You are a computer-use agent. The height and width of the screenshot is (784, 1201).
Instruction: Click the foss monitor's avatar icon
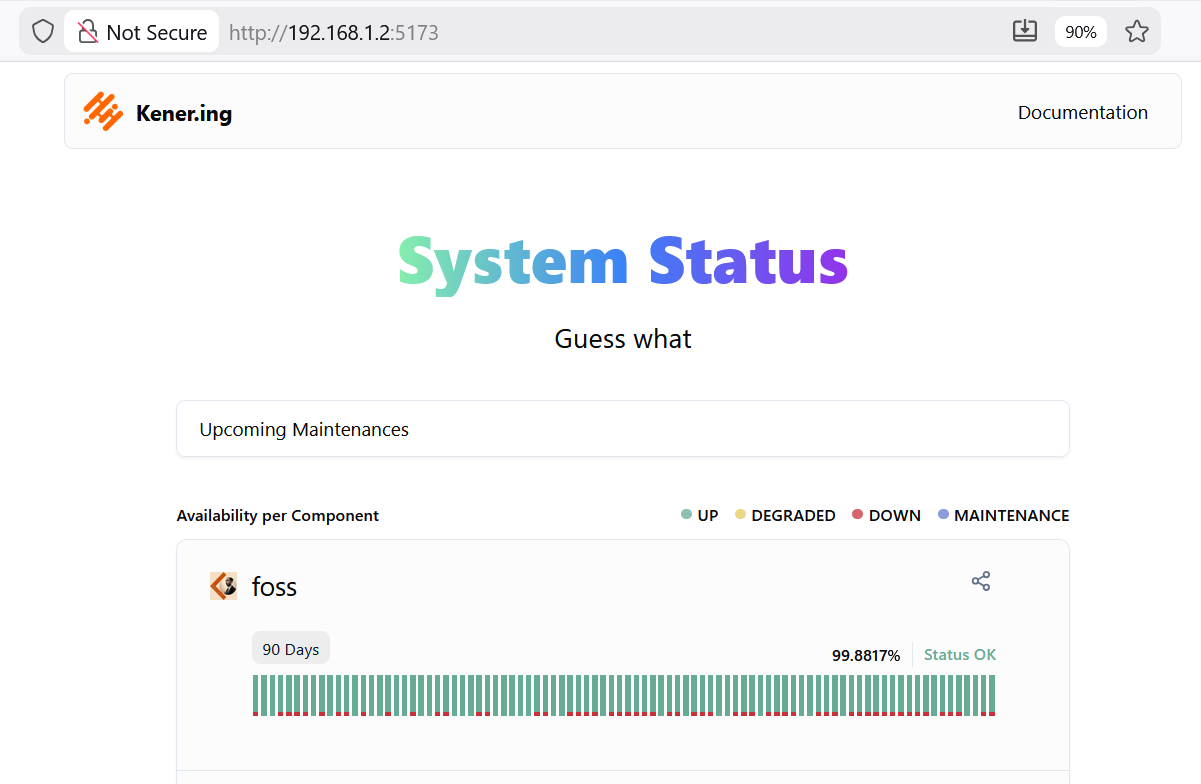coord(222,586)
